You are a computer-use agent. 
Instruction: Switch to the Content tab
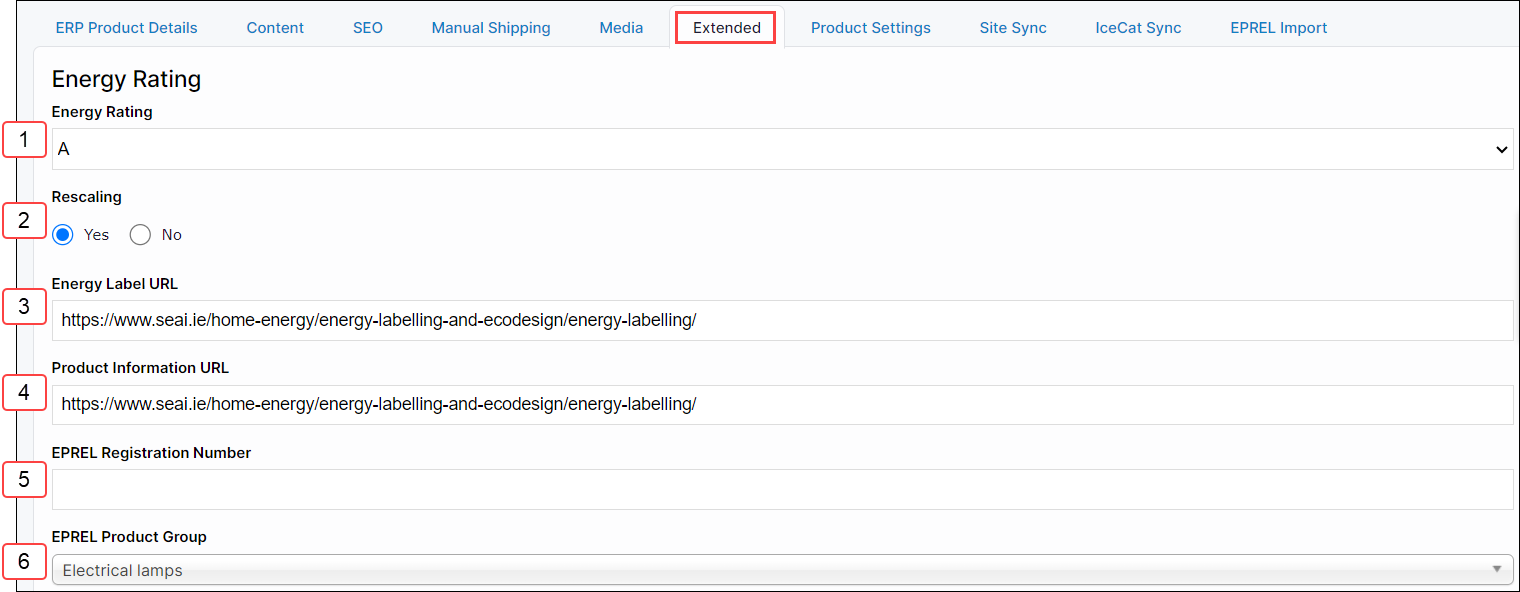275,28
